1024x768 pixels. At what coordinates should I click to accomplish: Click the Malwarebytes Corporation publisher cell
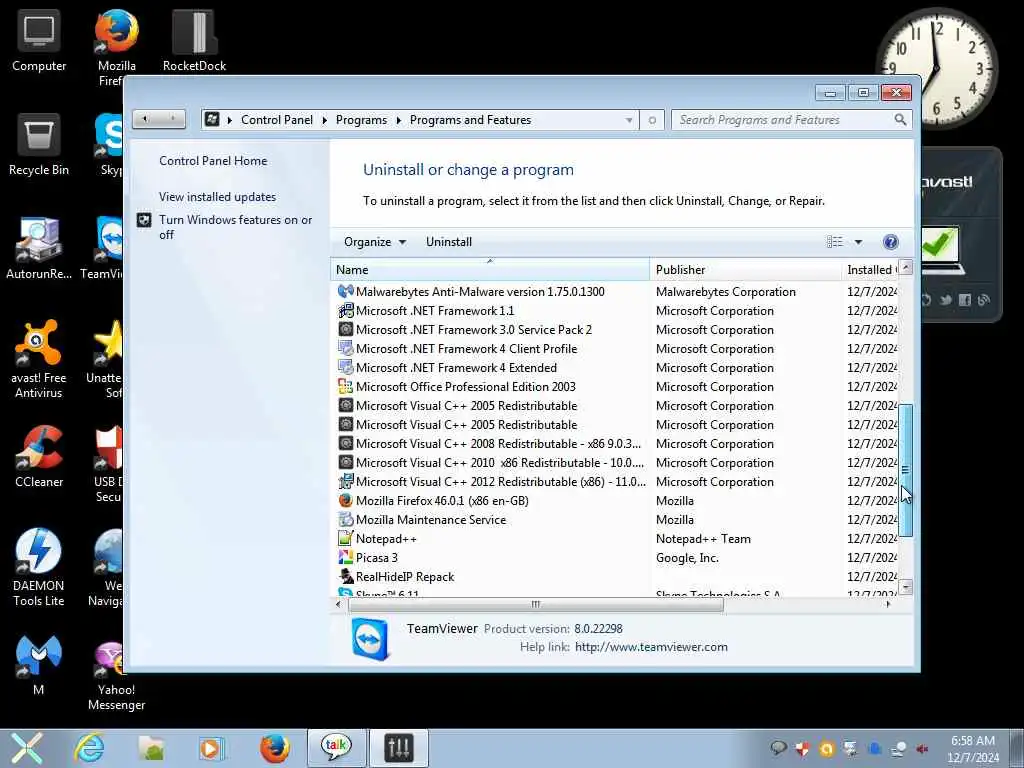(x=726, y=292)
